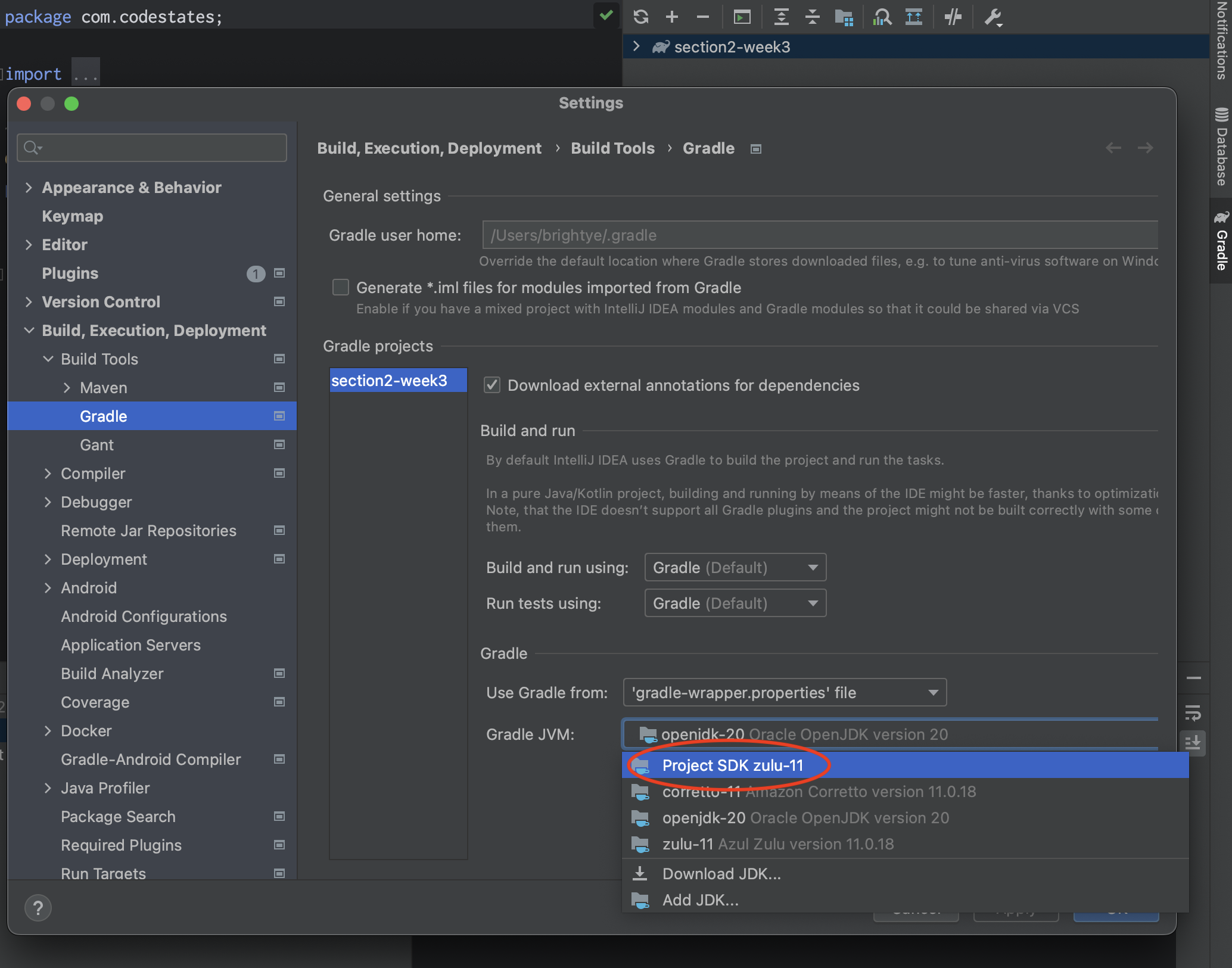Open the Use Gradle from dropdown
The height and width of the screenshot is (968, 1232).
click(784, 692)
